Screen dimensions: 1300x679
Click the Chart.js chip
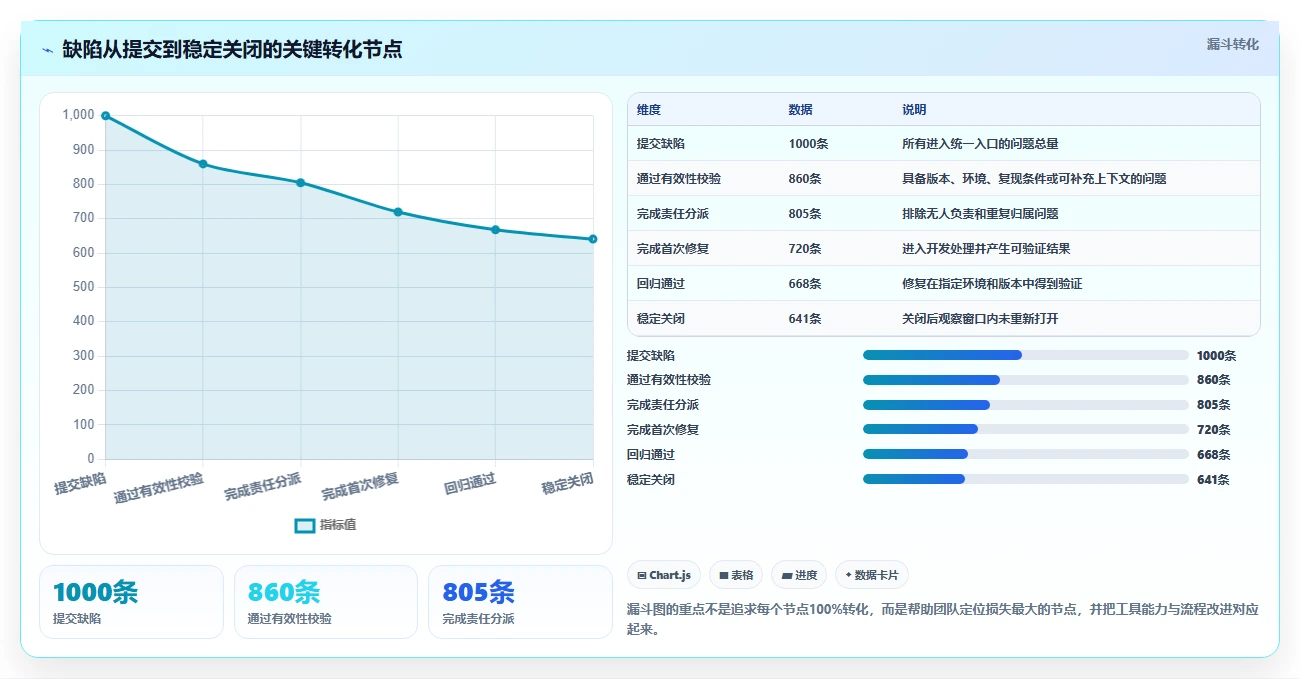664,575
